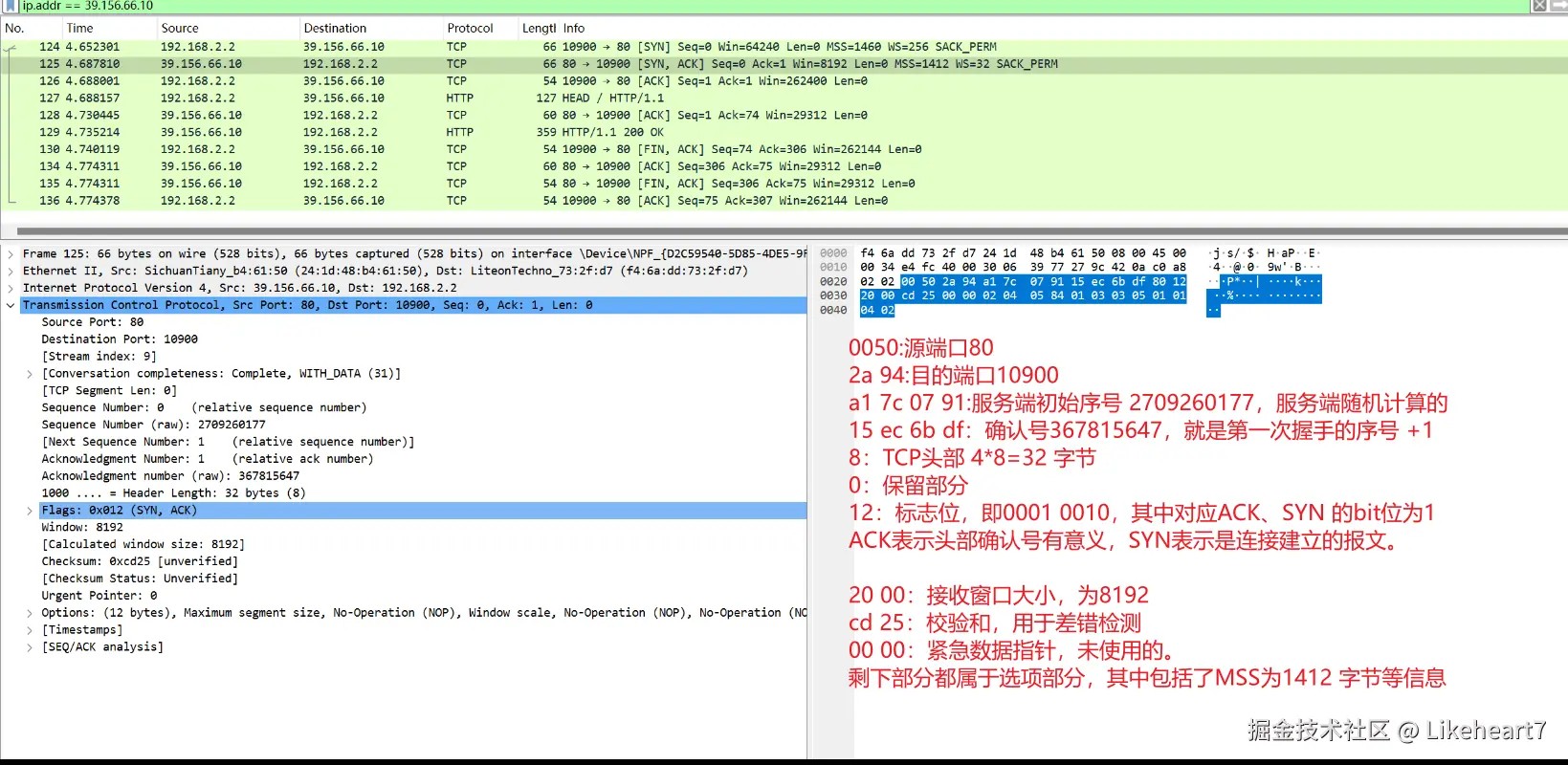
Task: Select packet 130 FIN, ACK Seq=74
Action: pyautogui.click(x=784, y=149)
